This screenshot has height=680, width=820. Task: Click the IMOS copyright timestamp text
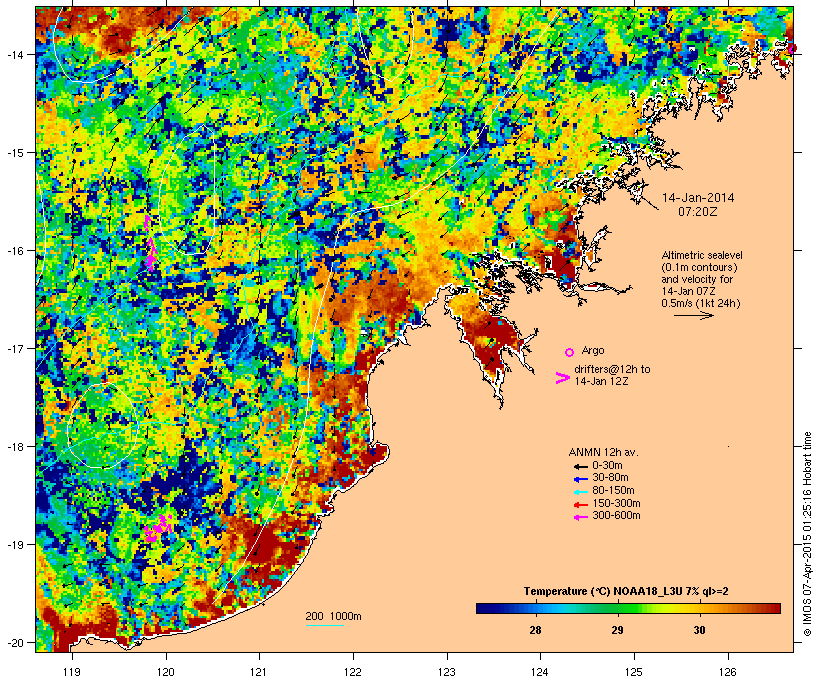(807, 534)
